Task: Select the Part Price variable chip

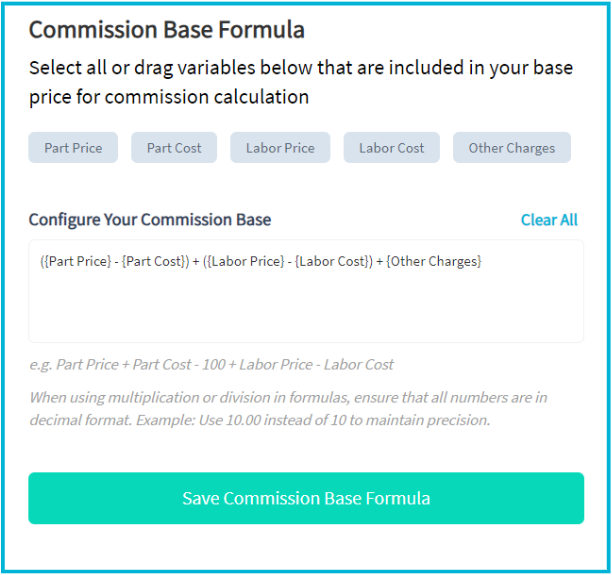Action: tap(73, 148)
